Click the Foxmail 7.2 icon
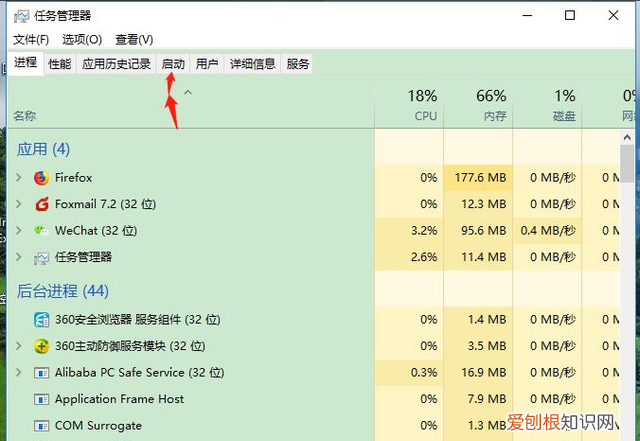Screen dimensions: 640x441 [42, 204]
